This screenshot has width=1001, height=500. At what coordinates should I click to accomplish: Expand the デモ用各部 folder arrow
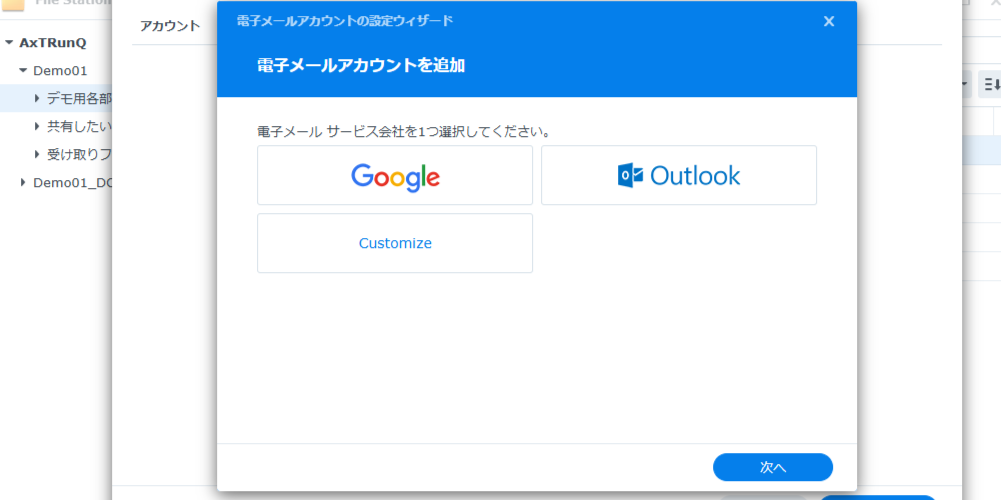pyautogui.click(x=37, y=98)
